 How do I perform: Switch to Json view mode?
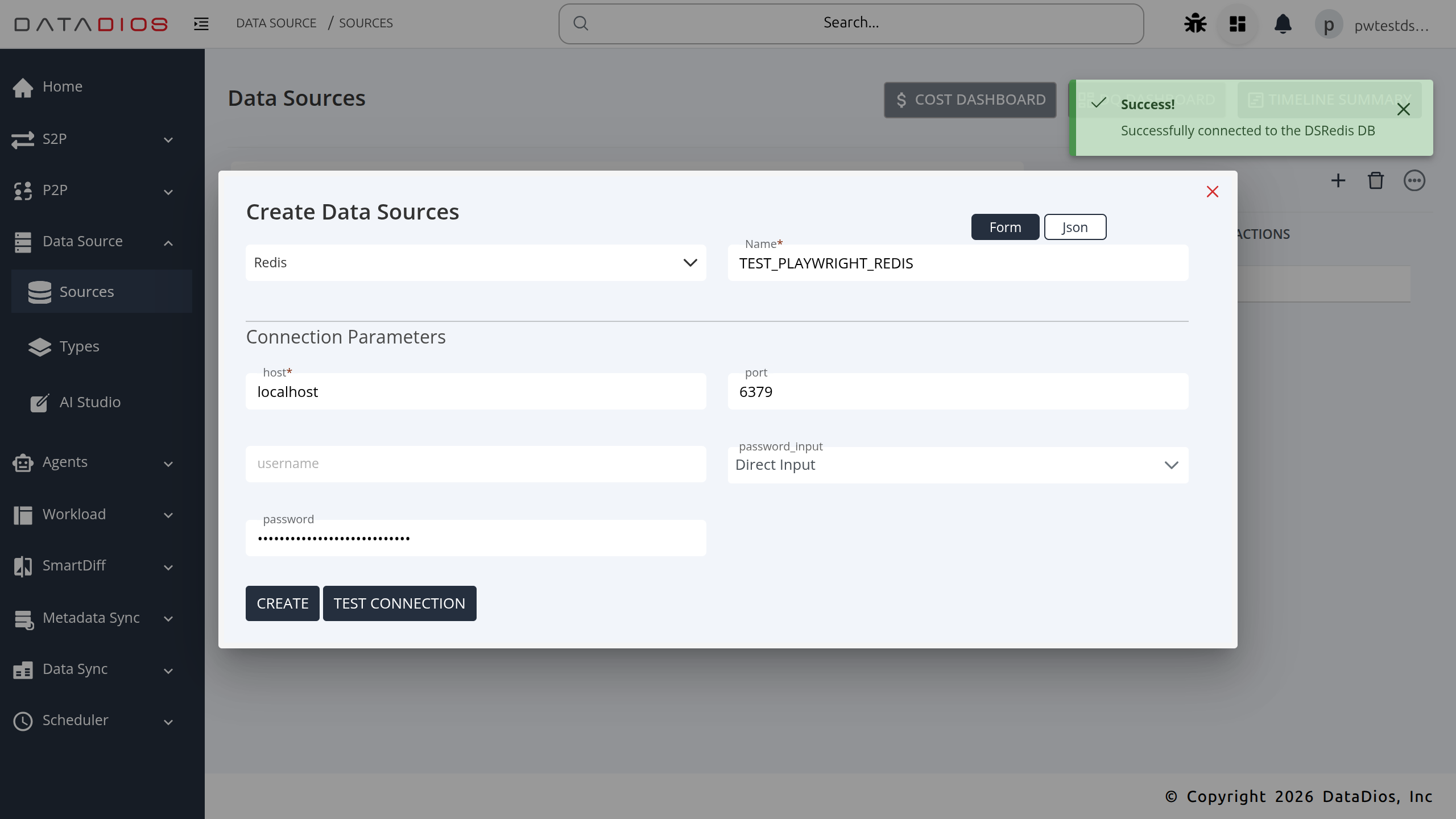pyautogui.click(x=1075, y=227)
